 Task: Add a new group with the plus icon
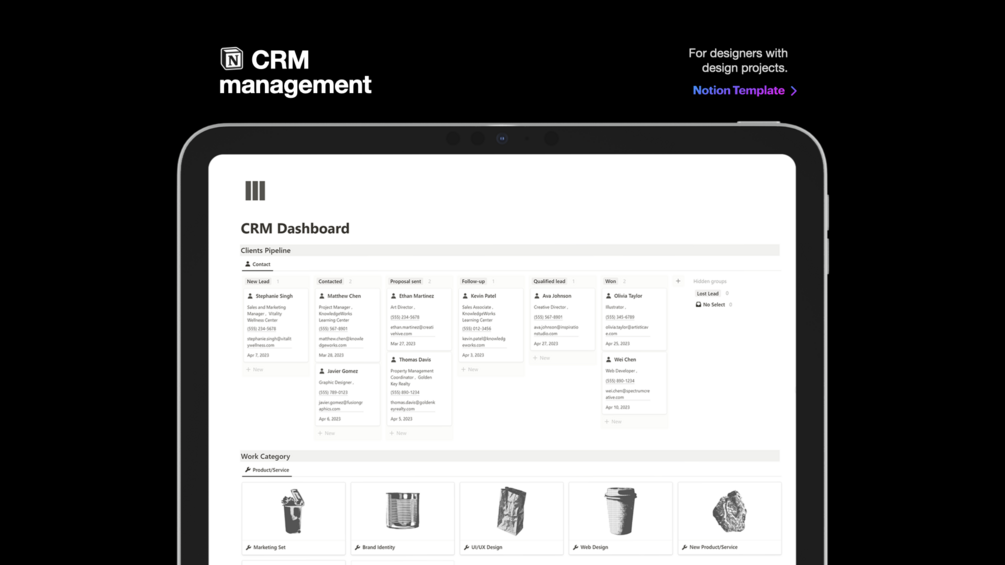(x=678, y=281)
